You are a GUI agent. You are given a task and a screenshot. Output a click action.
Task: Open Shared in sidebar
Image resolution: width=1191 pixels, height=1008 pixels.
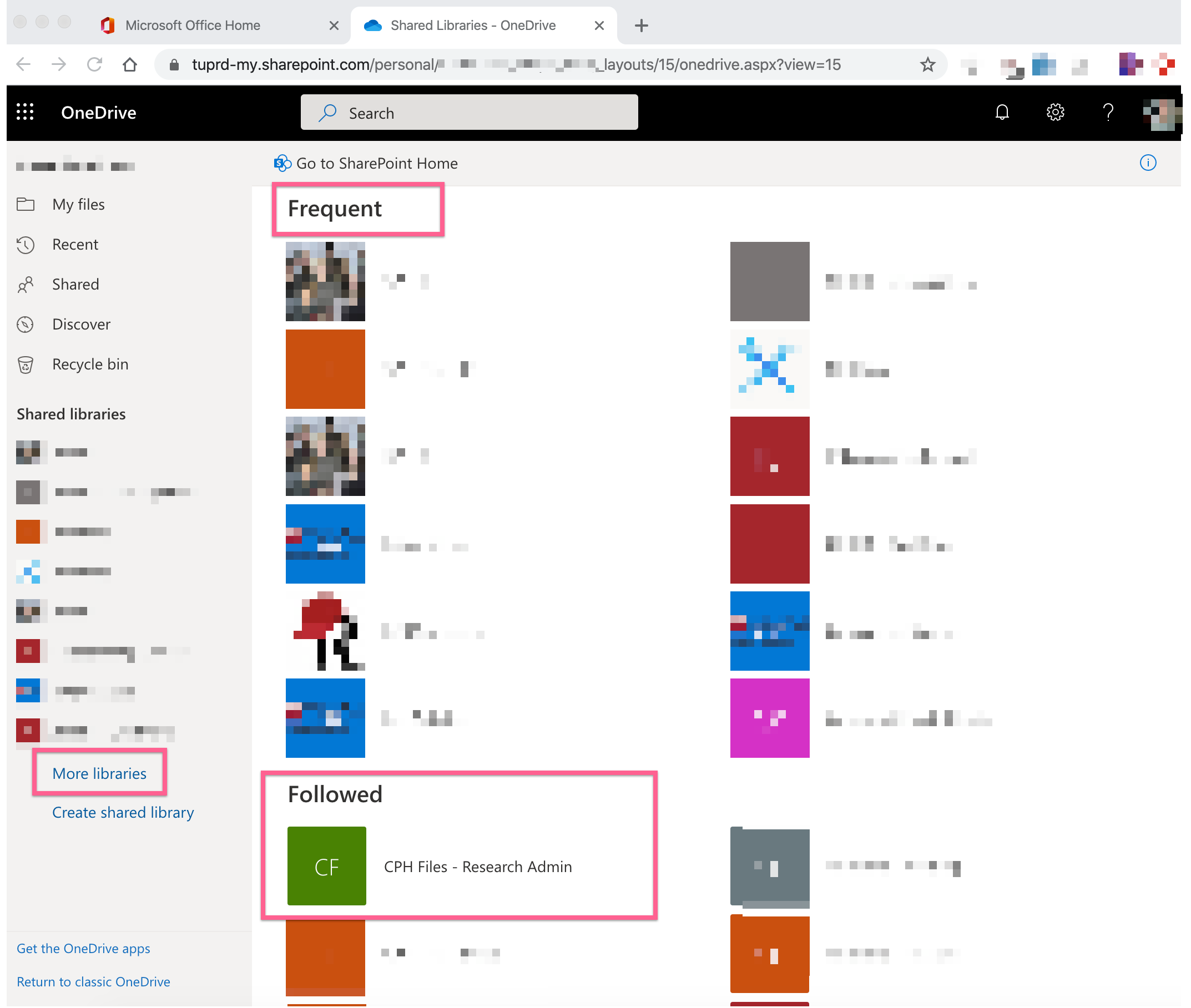75,285
